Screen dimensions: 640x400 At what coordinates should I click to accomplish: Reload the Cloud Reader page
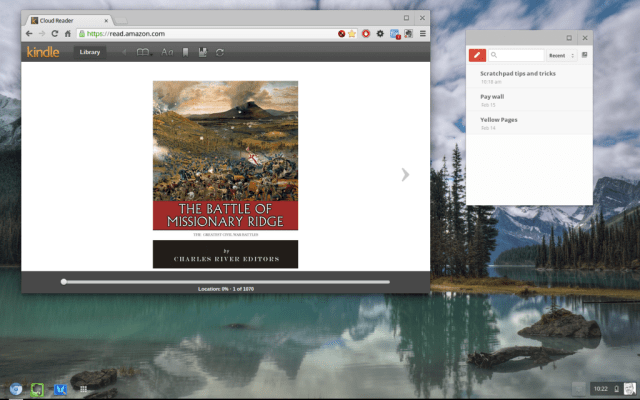point(55,34)
